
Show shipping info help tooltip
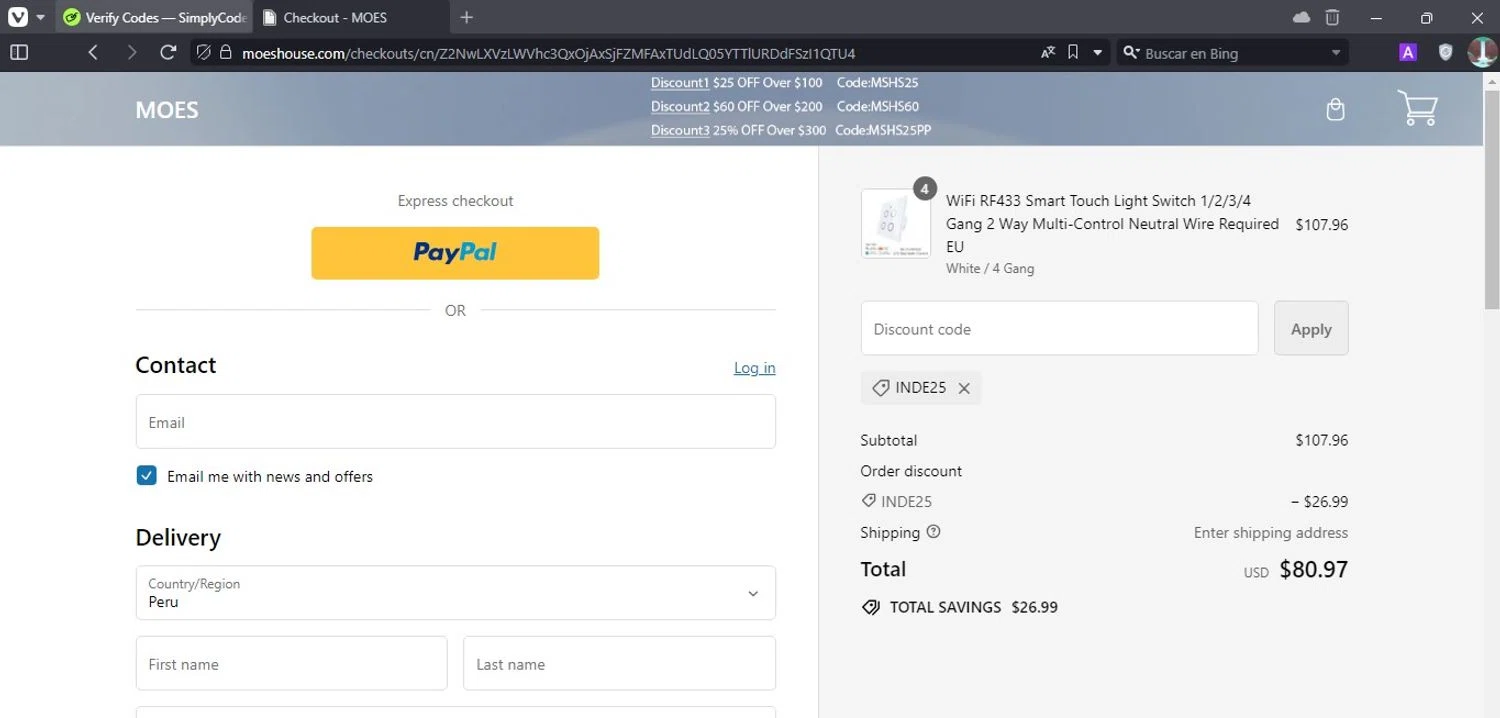click(x=933, y=532)
